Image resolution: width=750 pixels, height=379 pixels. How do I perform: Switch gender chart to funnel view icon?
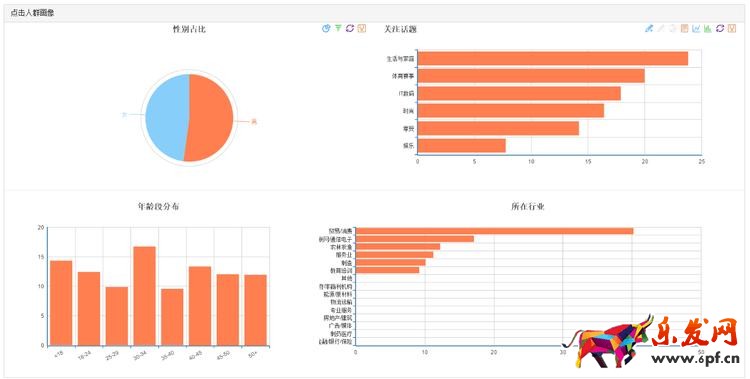point(338,29)
